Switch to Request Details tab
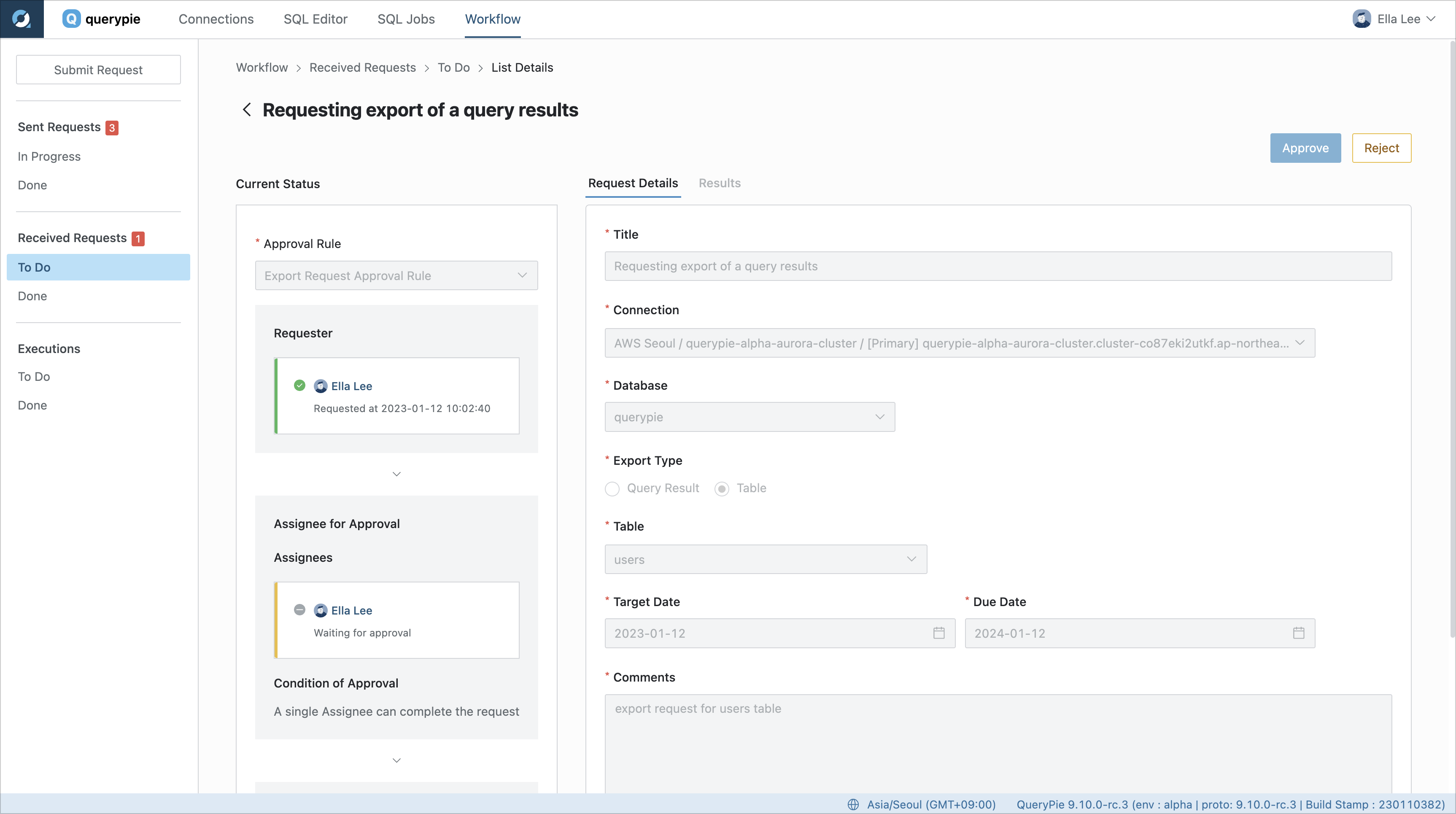Screen dimensions: 1456x814 [x=633, y=183]
